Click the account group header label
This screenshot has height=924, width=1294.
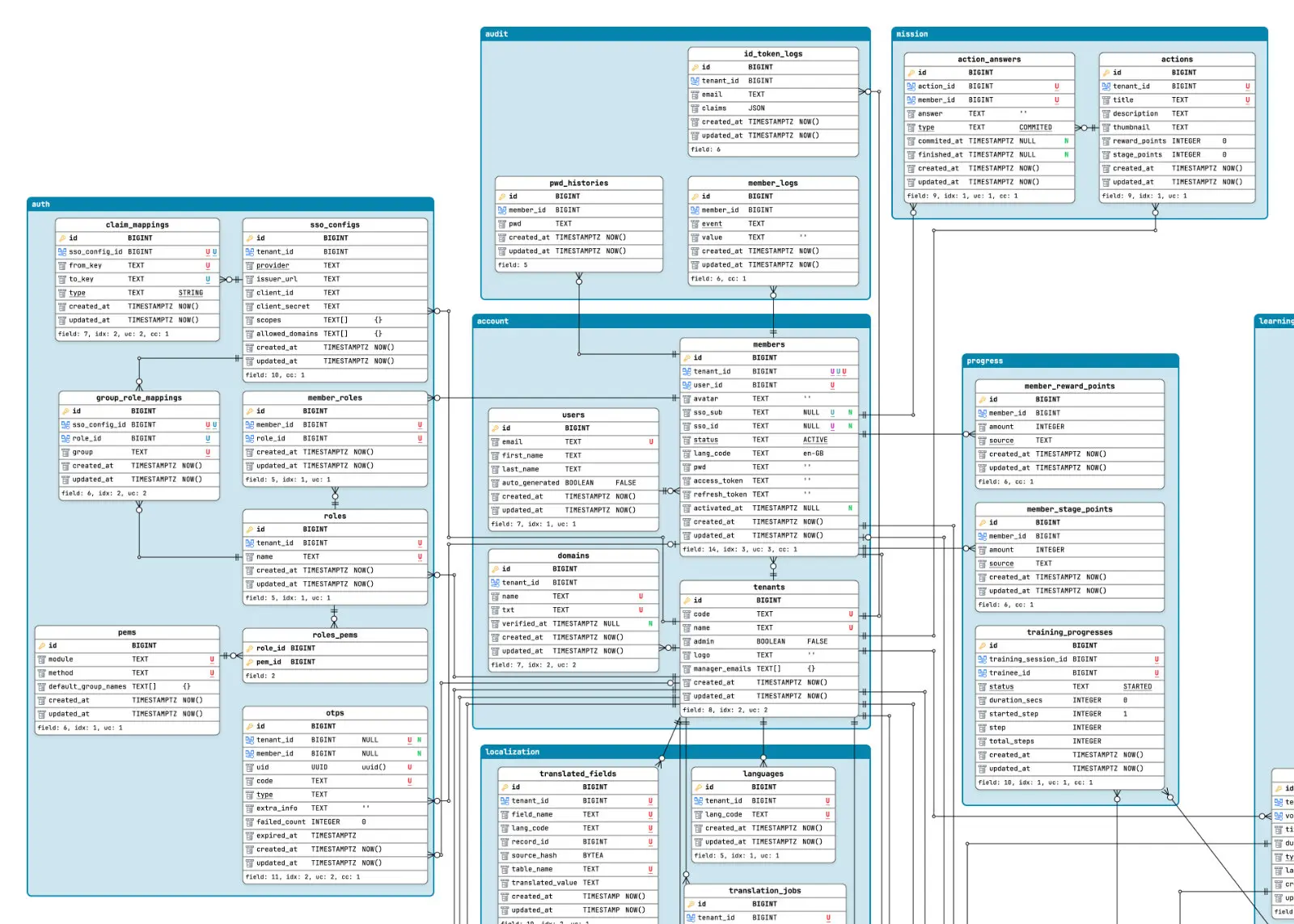coord(493,321)
